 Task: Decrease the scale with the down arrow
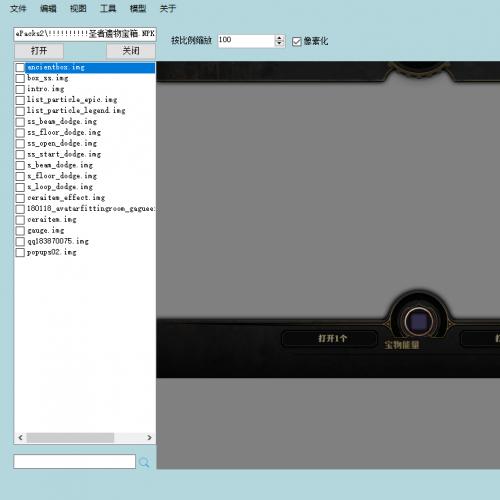point(279,44)
